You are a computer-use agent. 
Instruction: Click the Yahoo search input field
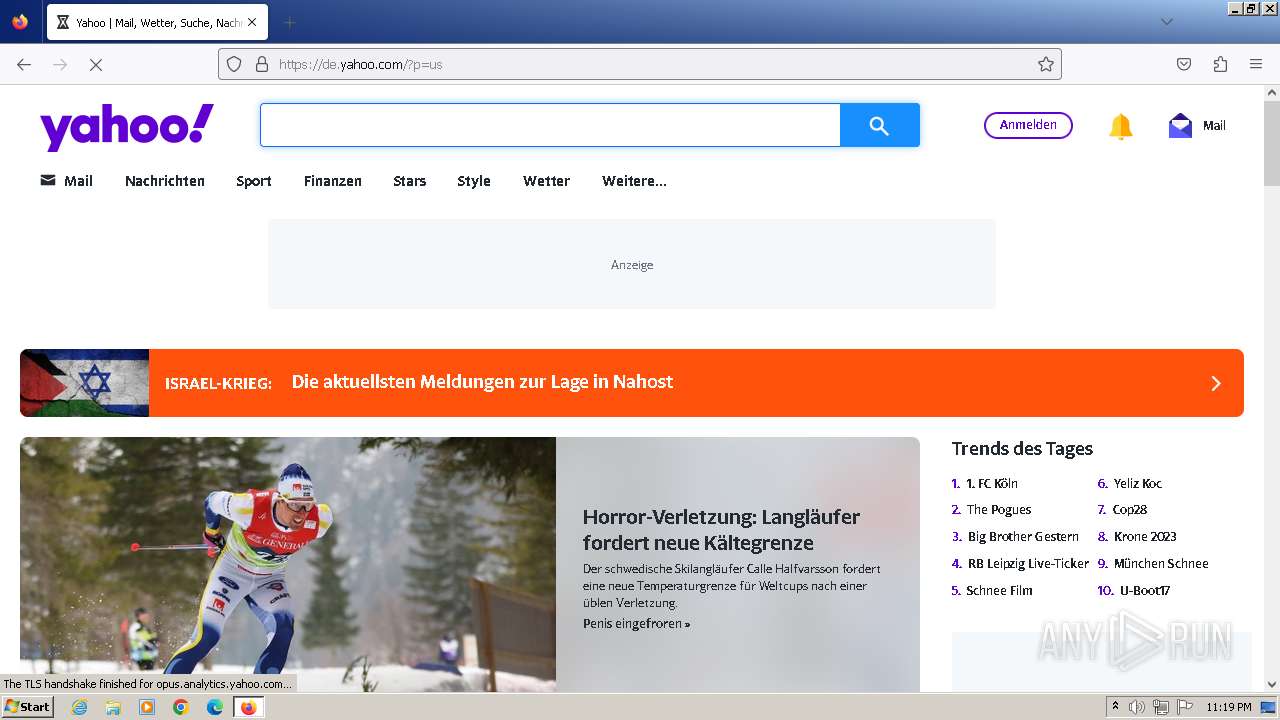[550, 125]
